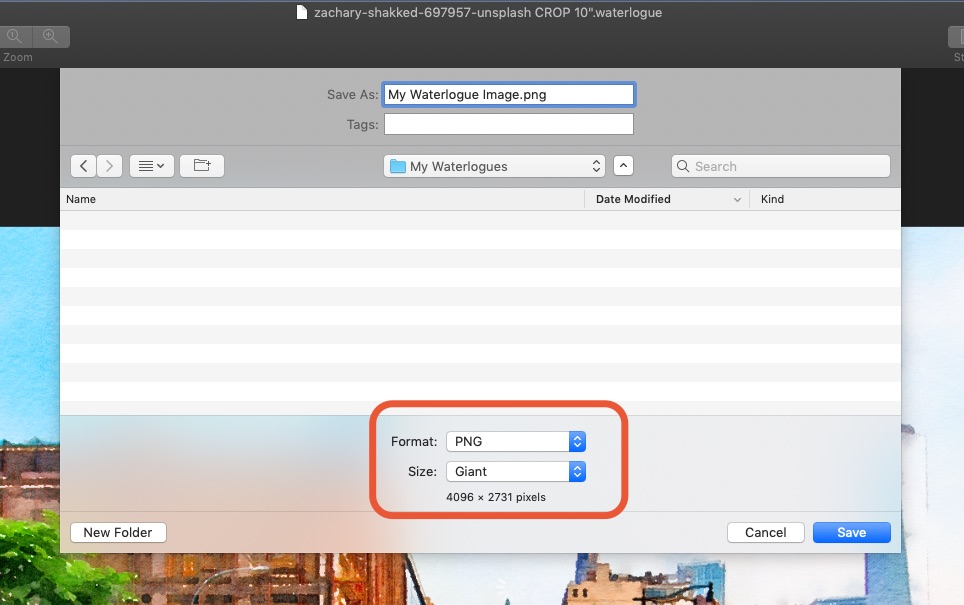Click the zoom out magnifier icon

[14, 37]
